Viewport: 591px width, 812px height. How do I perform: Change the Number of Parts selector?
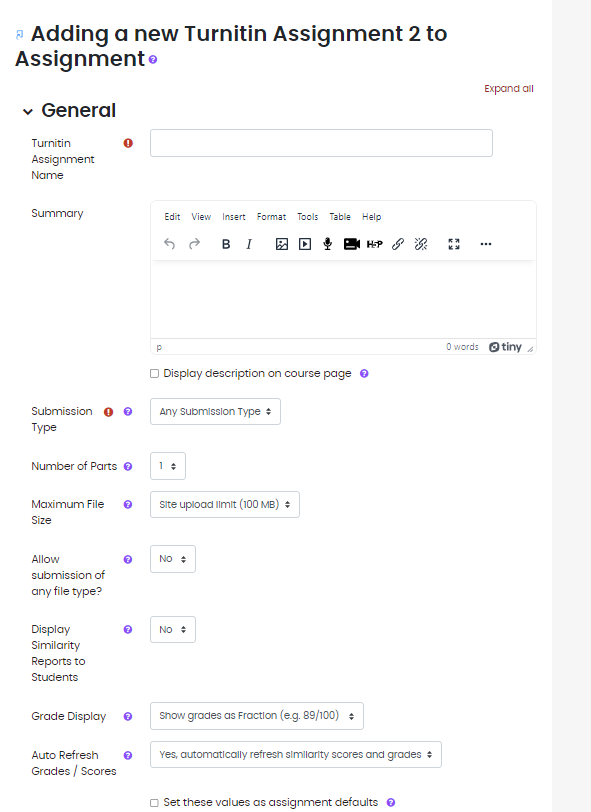[x=167, y=466]
